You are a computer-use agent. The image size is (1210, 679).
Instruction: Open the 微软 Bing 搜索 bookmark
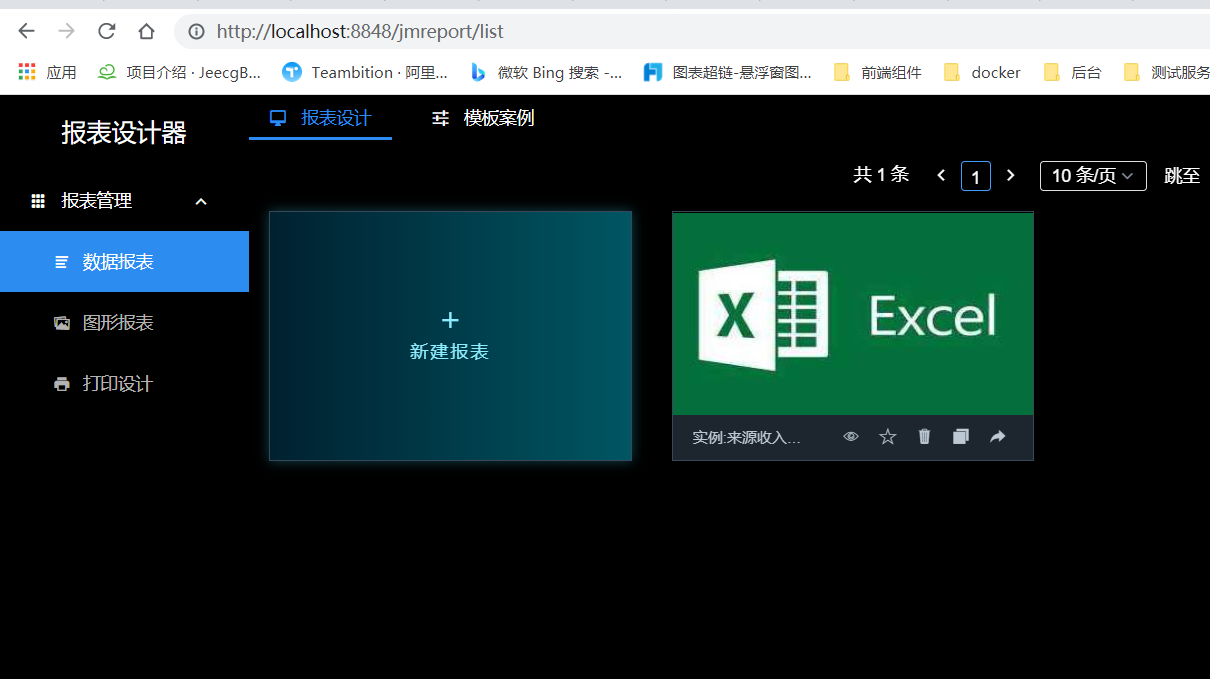[x=546, y=72]
